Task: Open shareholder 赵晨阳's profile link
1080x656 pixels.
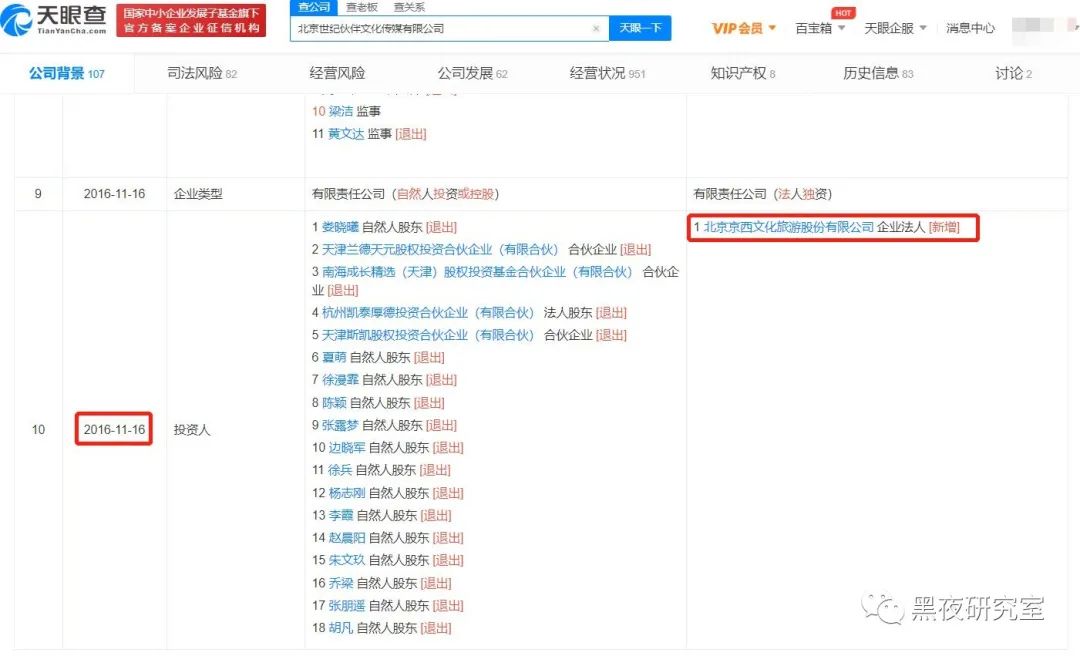Action: (346, 538)
